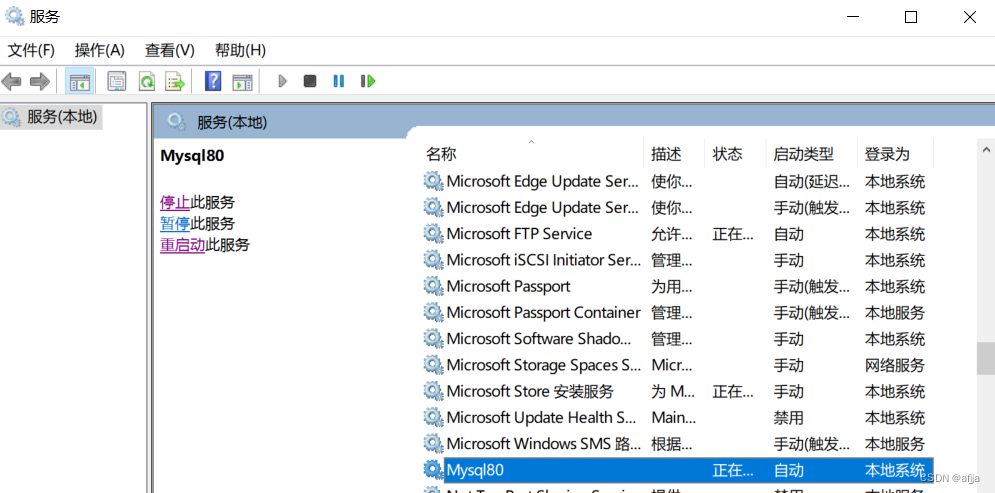Screen dimensions: 995x493
Task: Toggle the show/hide action pane icon
Action: click(x=242, y=81)
